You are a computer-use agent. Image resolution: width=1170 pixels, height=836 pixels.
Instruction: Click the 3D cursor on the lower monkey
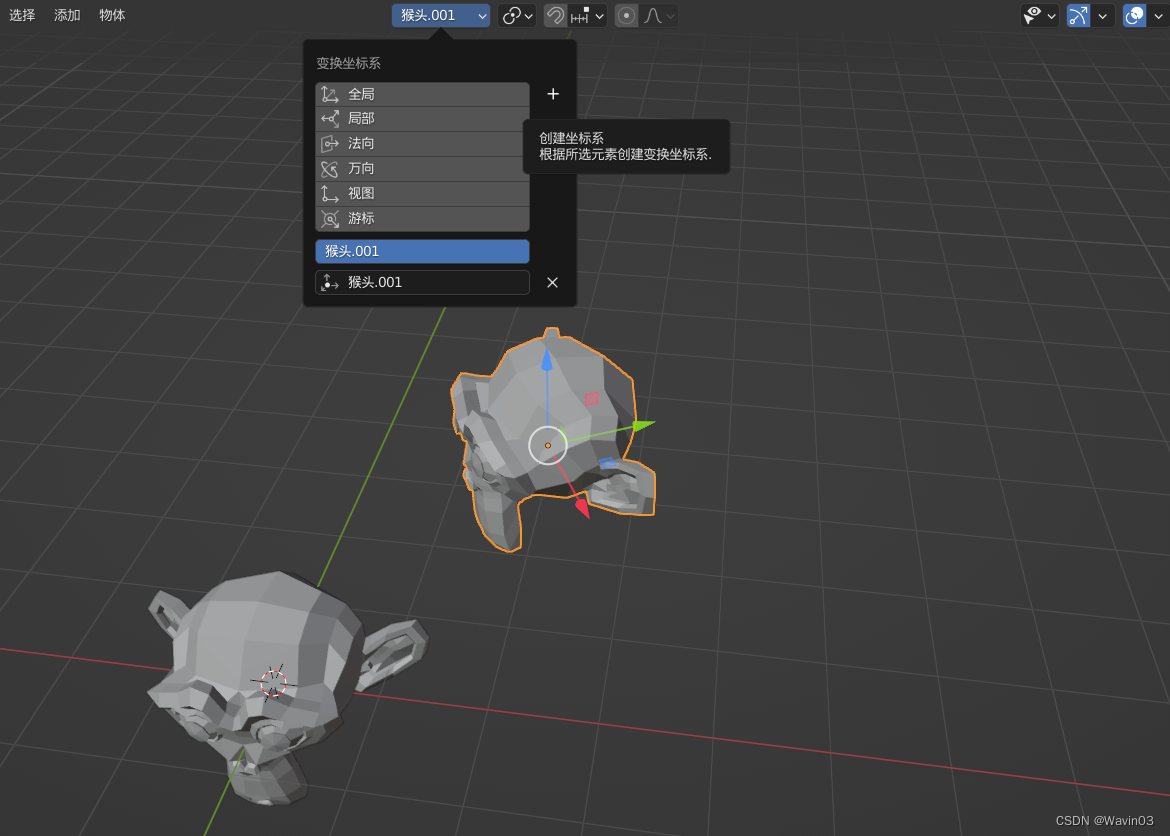point(273,683)
